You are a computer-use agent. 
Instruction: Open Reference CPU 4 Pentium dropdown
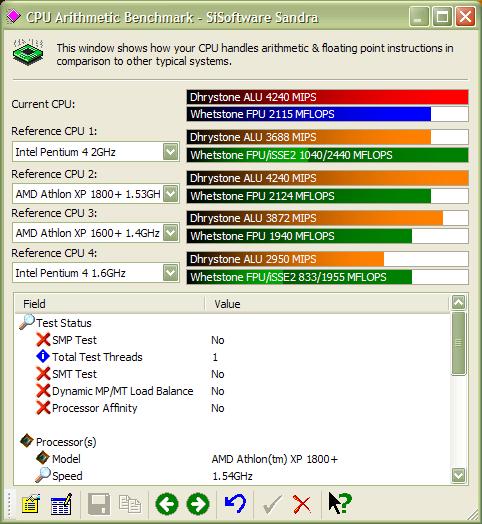[170, 273]
